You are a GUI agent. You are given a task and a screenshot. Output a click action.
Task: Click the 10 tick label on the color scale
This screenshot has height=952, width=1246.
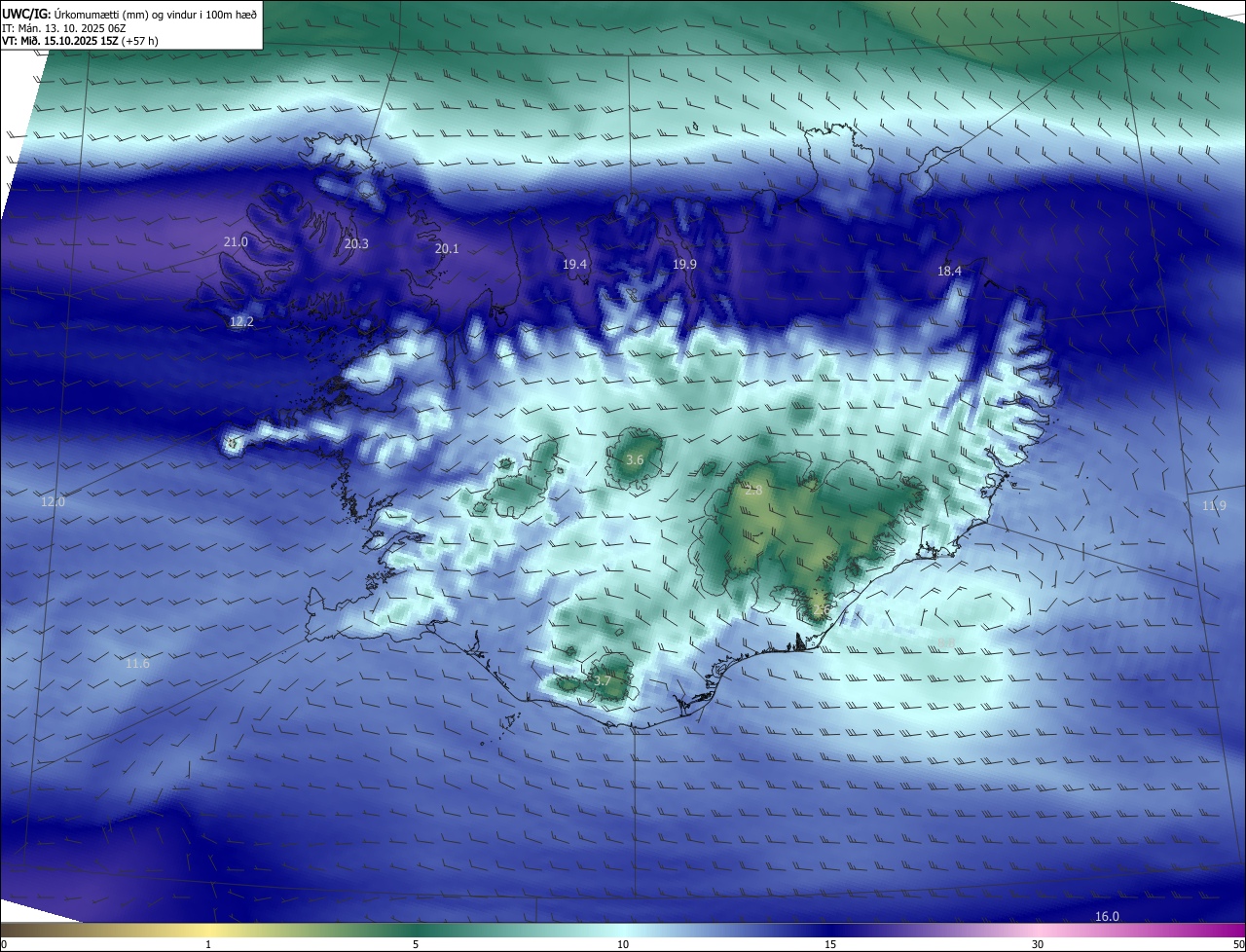tap(623, 944)
